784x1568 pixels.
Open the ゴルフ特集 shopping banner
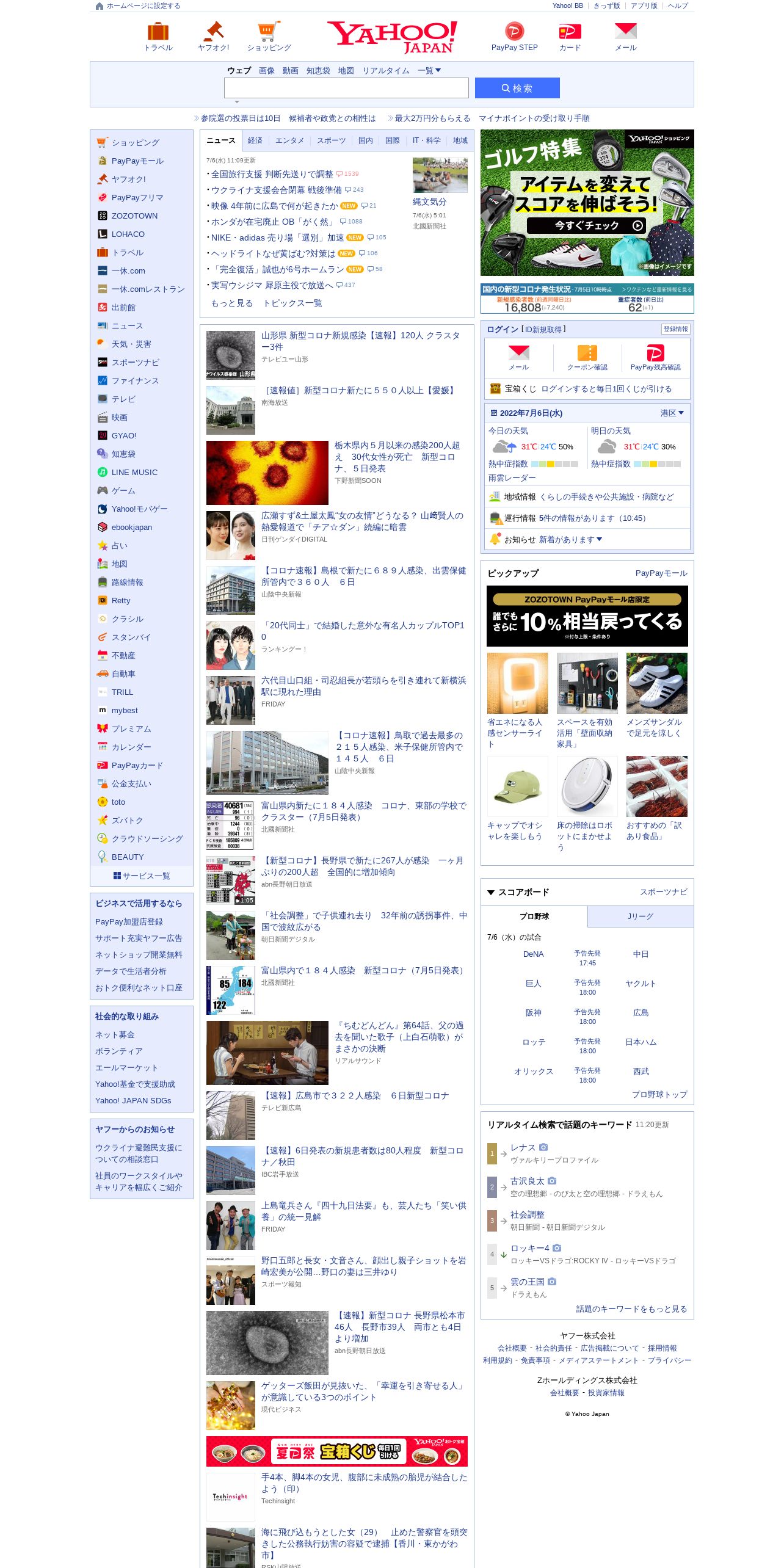coord(587,203)
